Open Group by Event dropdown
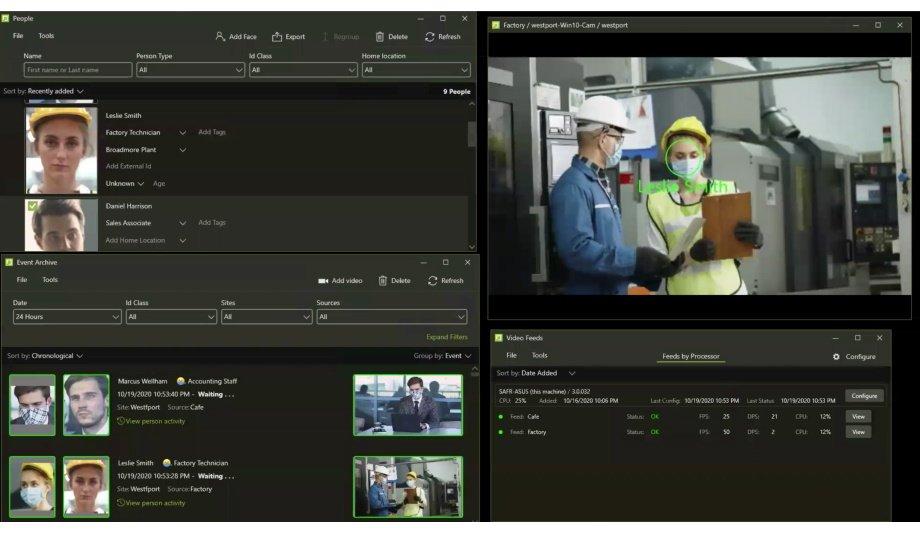Image resolution: width=920 pixels, height=533 pixels. (x=458, y=356)
